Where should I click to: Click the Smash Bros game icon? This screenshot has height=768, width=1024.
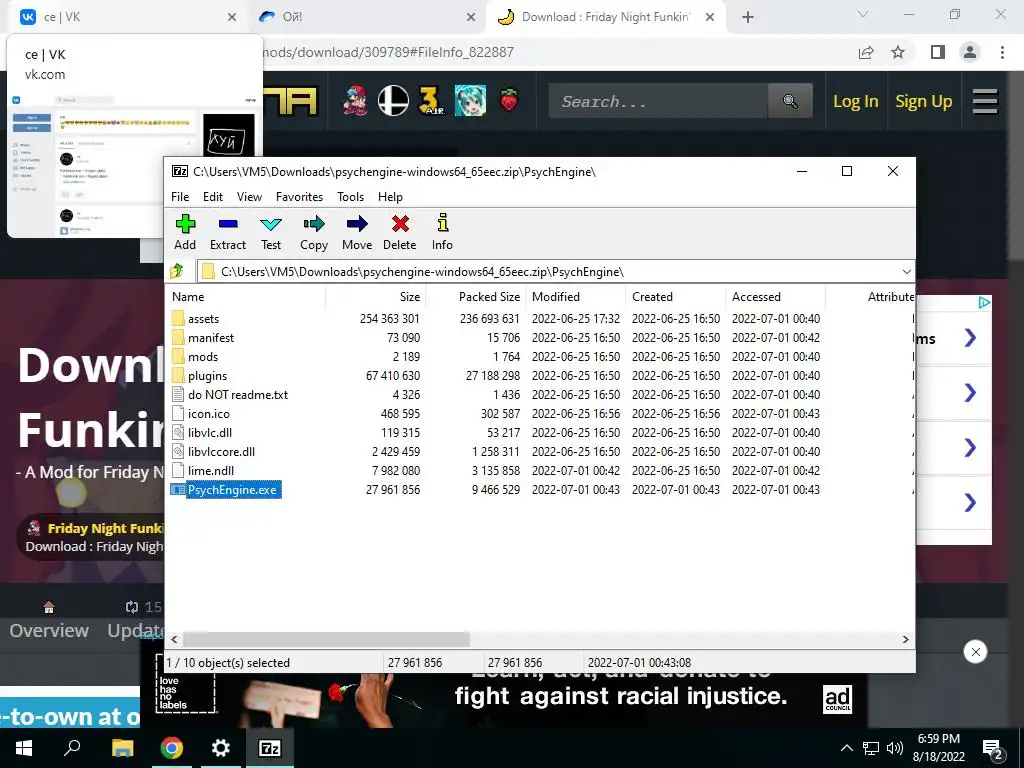pyautogui.click(x=393, y=101)
